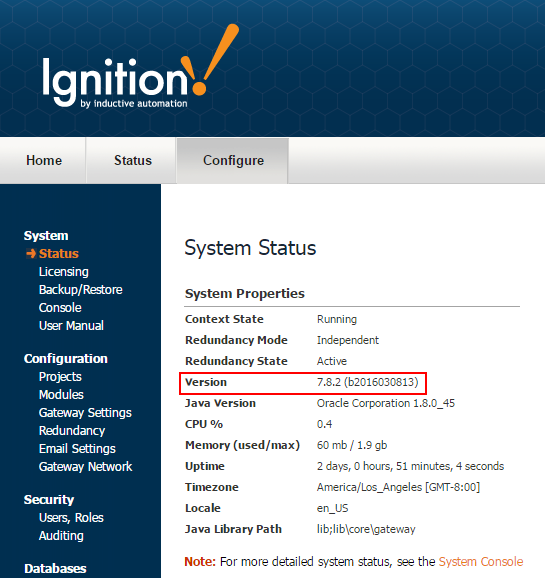Navigate to Projects under Configuration
The width and height of the screenshot is (545, 578).
tap(60, 377)
